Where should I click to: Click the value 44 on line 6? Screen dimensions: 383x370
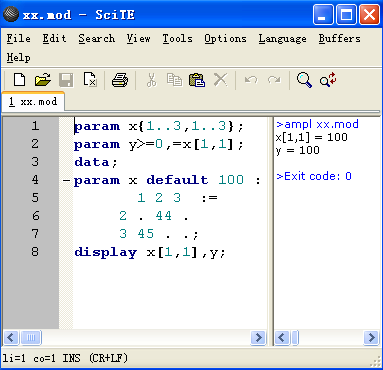tap(164, 216)
